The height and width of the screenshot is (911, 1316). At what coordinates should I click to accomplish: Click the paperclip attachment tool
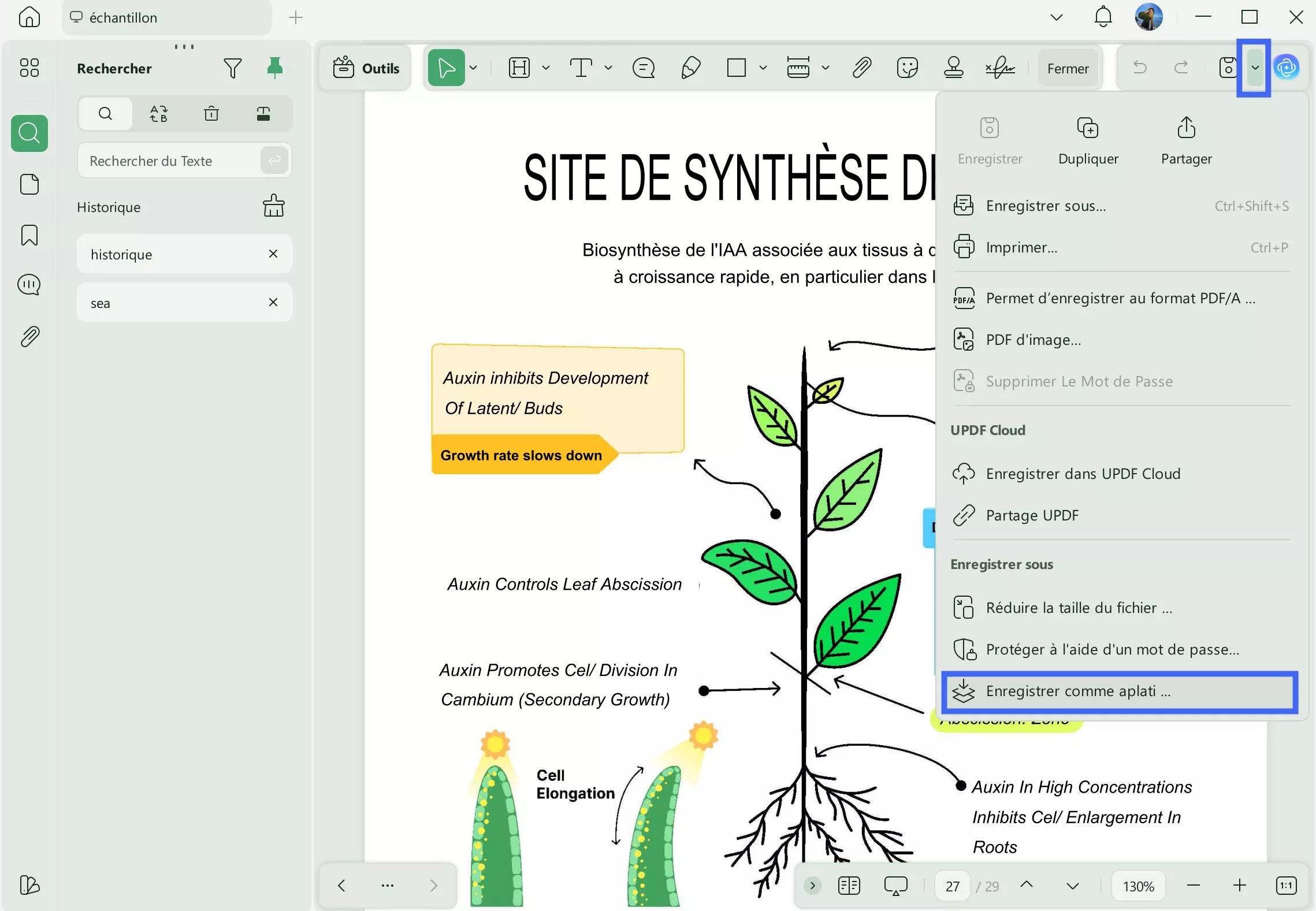(x=861, y=68)
